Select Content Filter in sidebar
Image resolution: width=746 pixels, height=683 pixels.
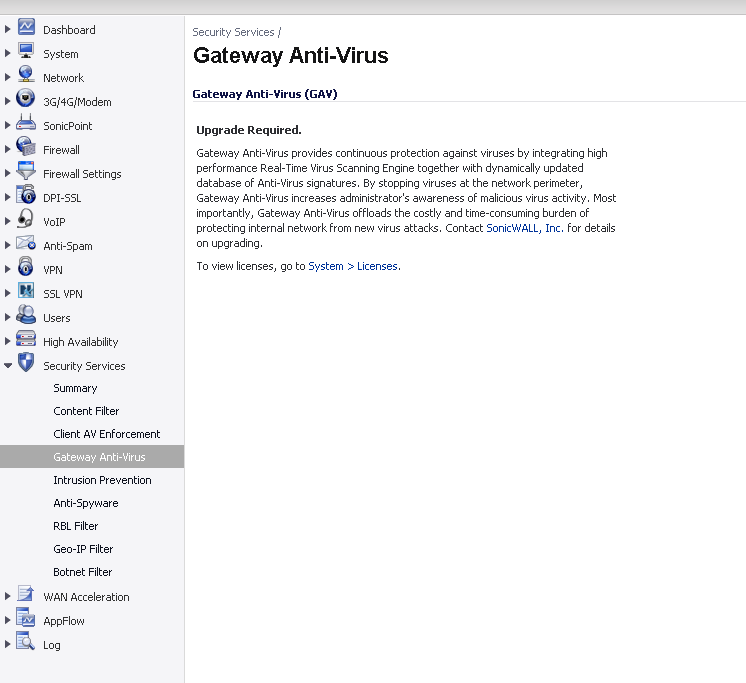coord(86,411)
